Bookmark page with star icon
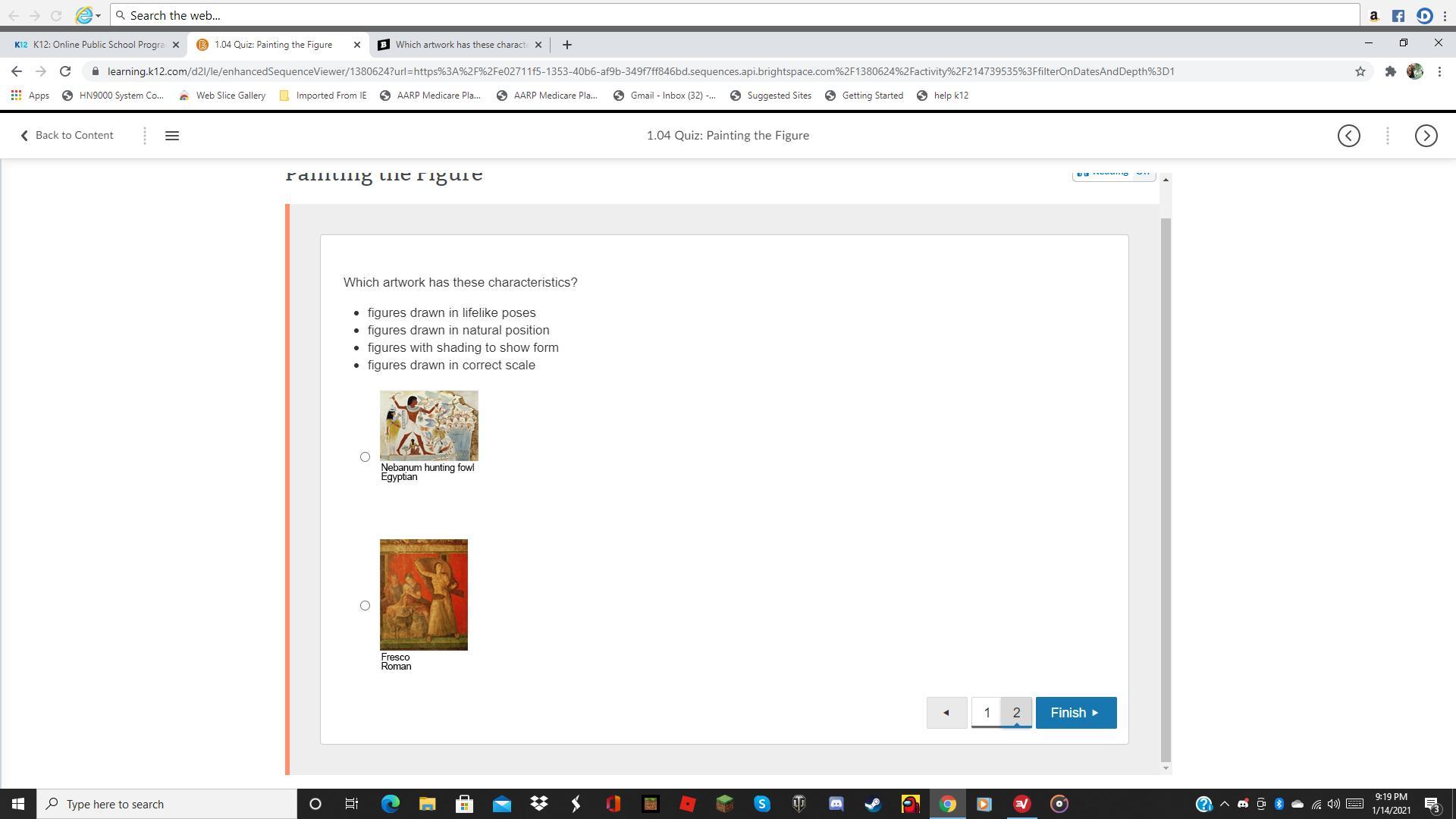Screen dimensions: 1456x819 1360,71
